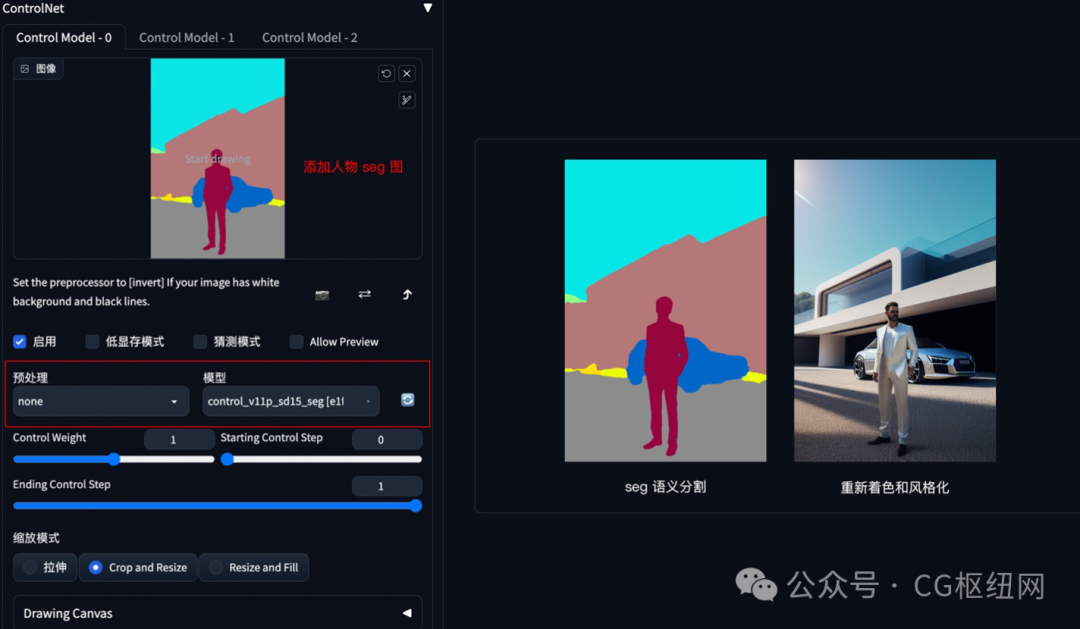
Task: Open the Control Model - 2 tab
Action: click(x=309, y=37)
